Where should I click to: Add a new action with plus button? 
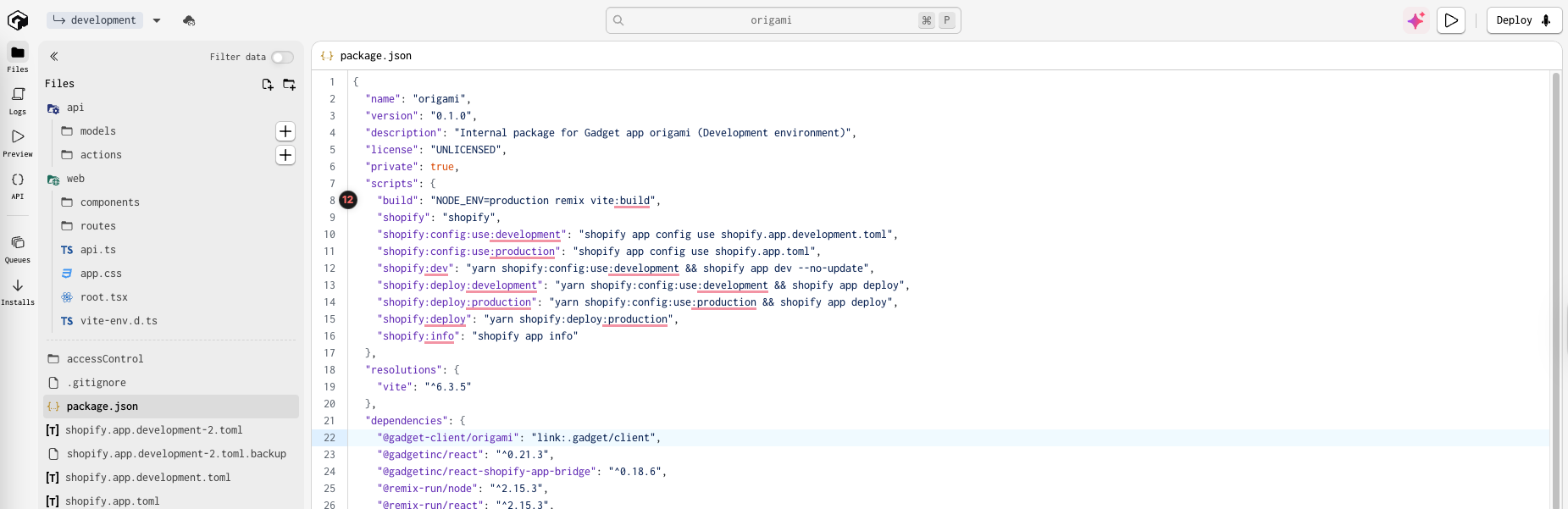coord(285,155)
